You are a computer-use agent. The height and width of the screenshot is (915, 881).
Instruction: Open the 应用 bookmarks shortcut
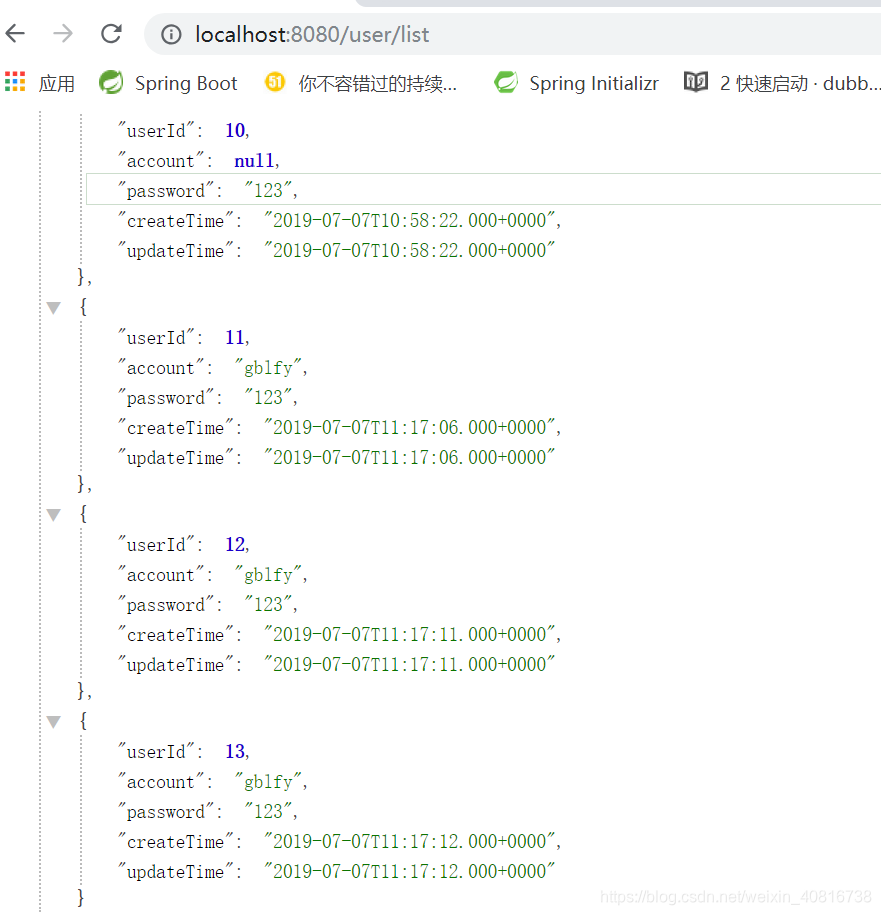point(57,83)
